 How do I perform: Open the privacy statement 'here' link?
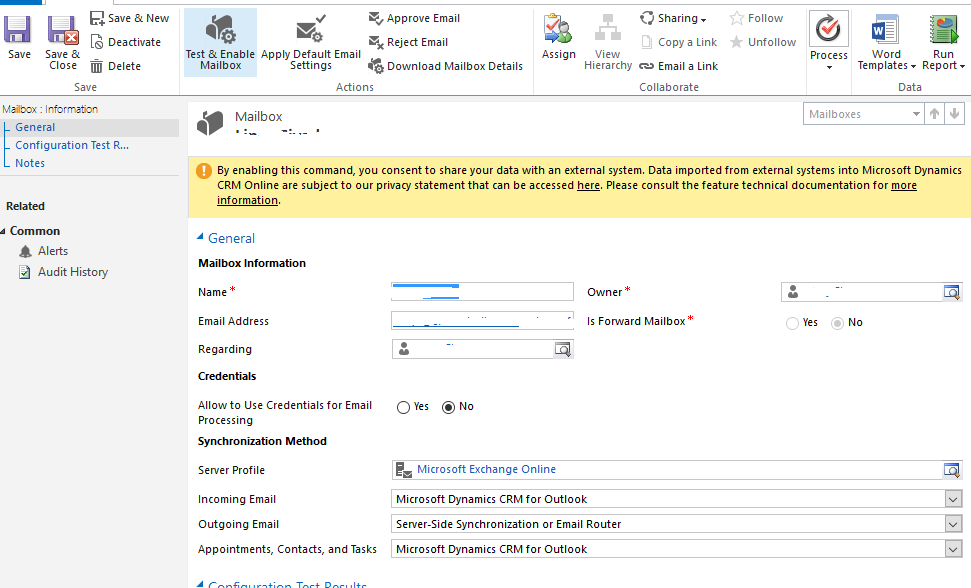pyautogui.click(x=588, y=185)
